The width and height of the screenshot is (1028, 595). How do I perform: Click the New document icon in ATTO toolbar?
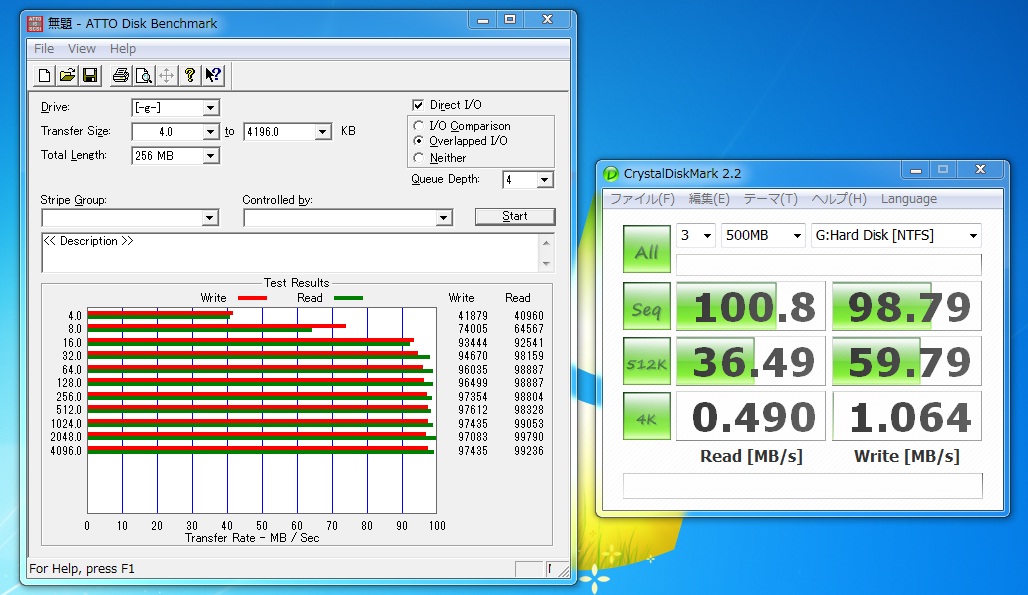click(44, 76)
